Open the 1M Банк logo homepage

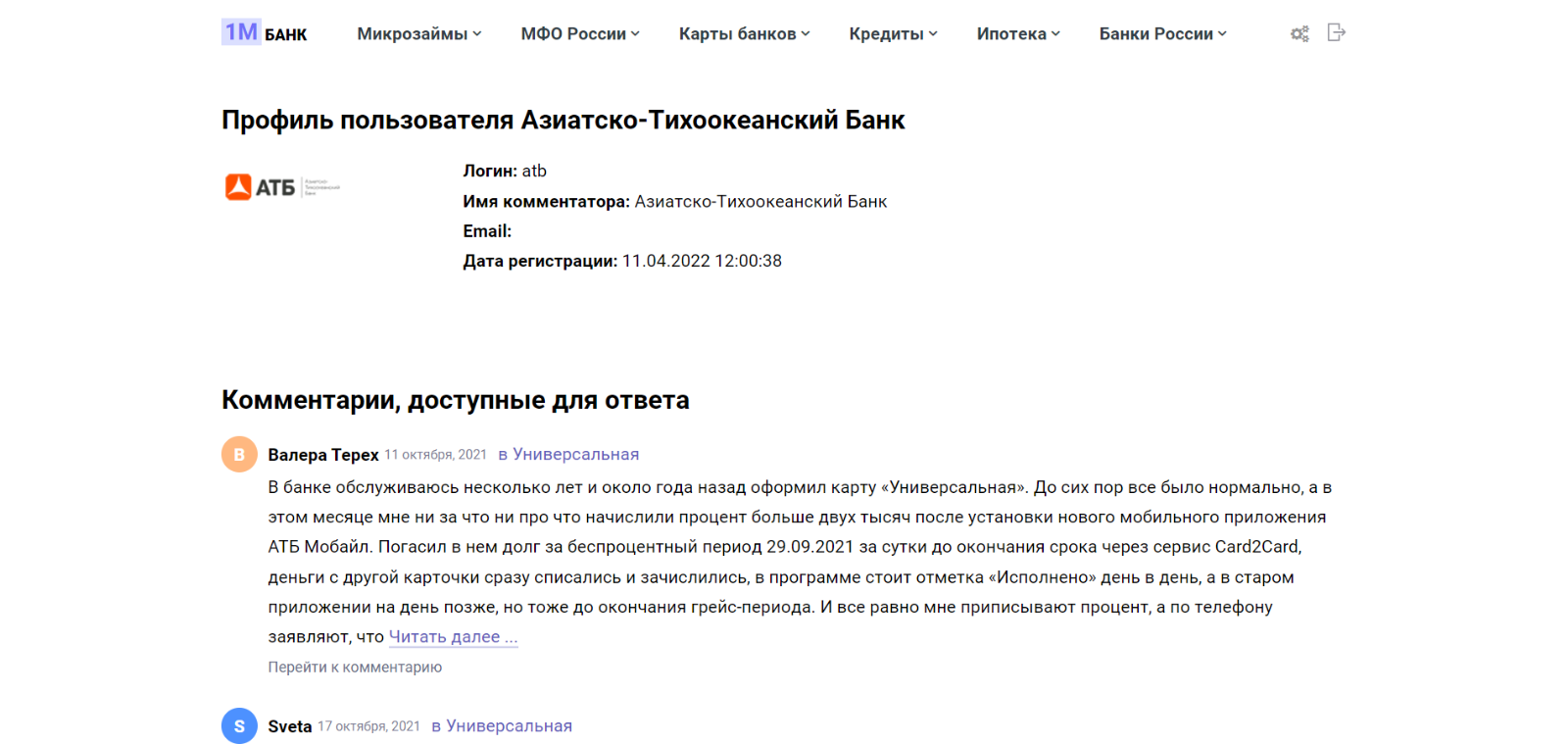(x=265, y=32)
